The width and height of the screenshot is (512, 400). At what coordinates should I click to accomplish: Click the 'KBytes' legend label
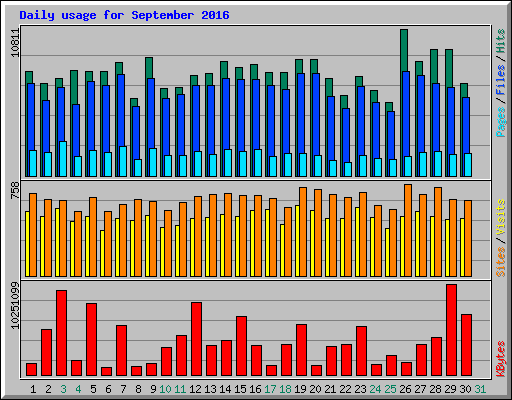[x=501, y=359]
